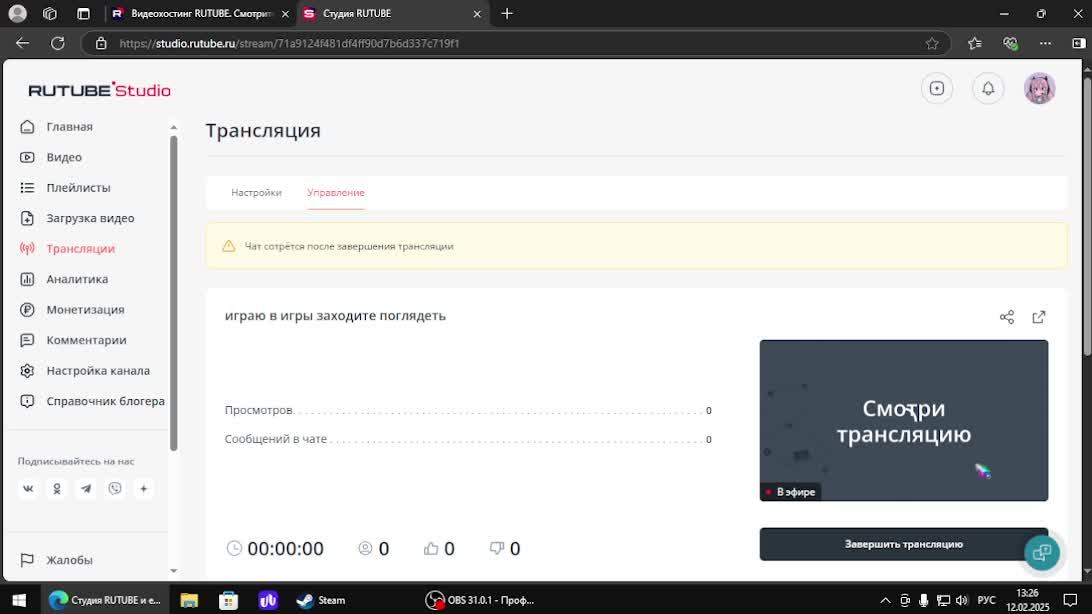Open the notifications bell

click(x=988, y=88)
